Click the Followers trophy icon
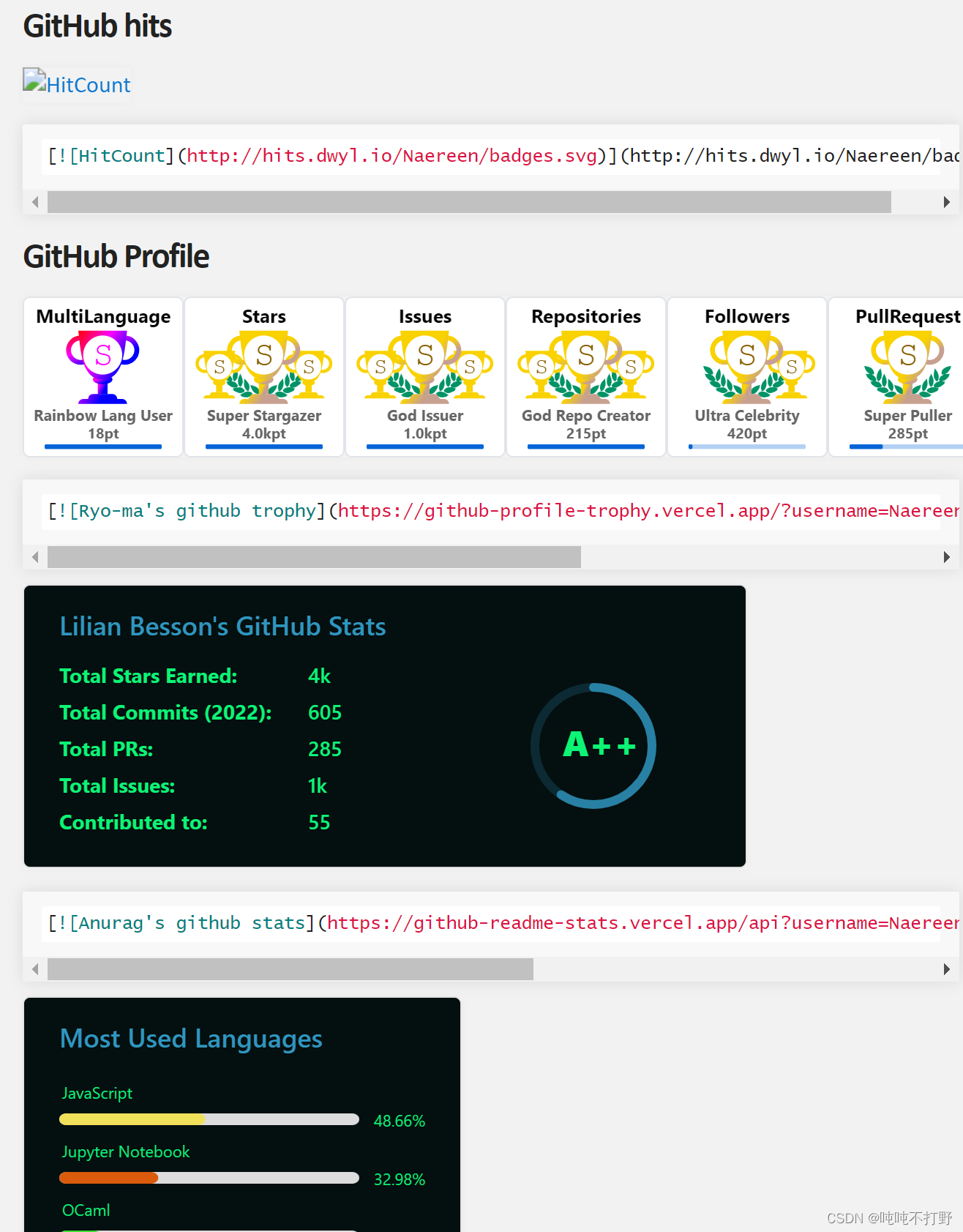 [x=759, y=367]
